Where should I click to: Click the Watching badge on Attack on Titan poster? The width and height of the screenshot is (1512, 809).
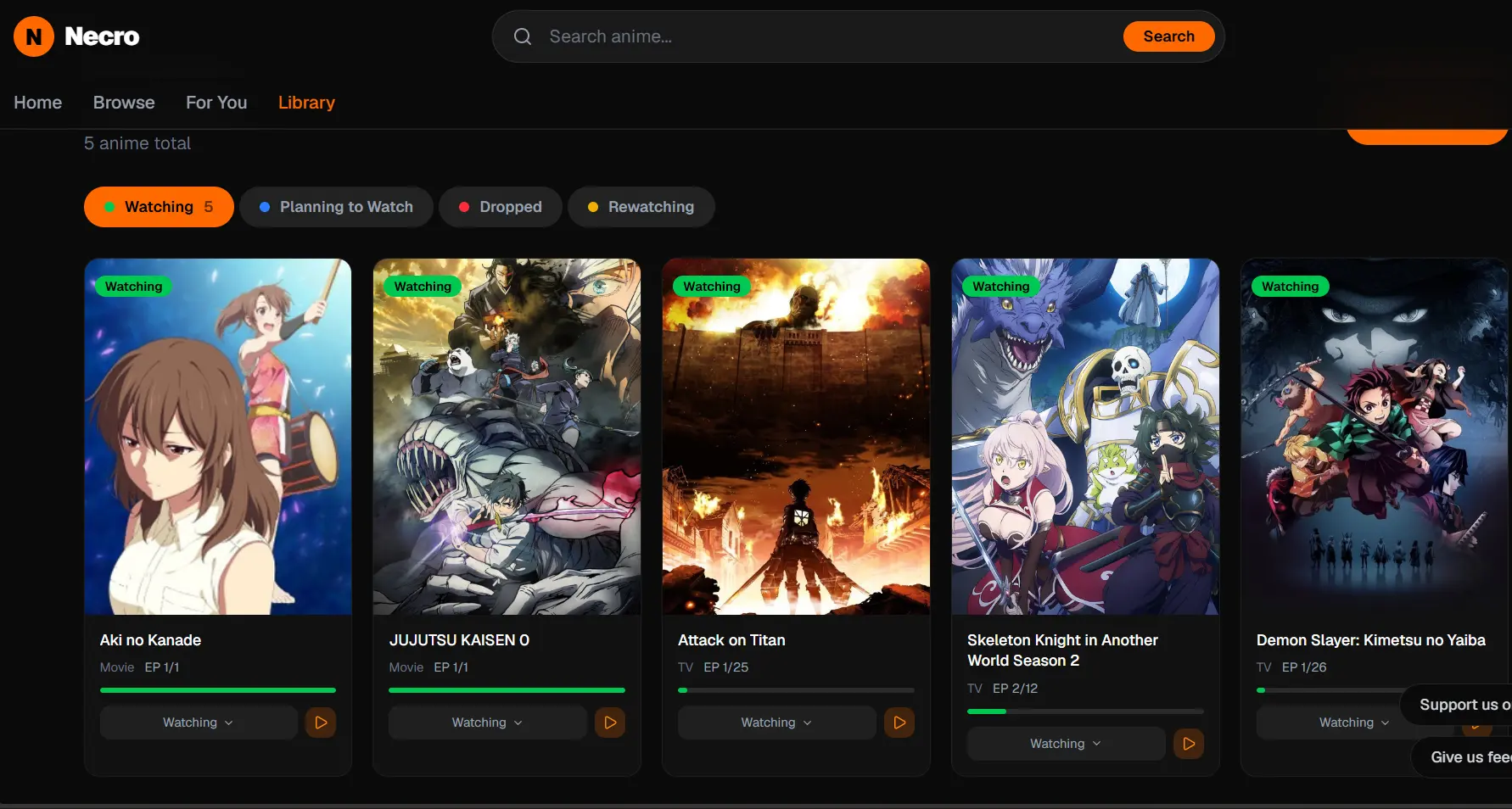pos(712,287)
